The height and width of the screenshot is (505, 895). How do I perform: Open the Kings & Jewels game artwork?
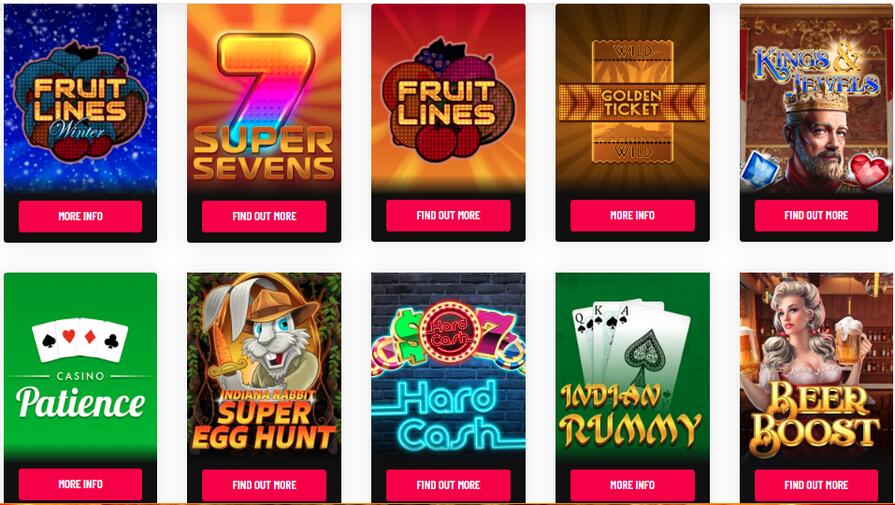pyautogui.click(x=817, y=98)
